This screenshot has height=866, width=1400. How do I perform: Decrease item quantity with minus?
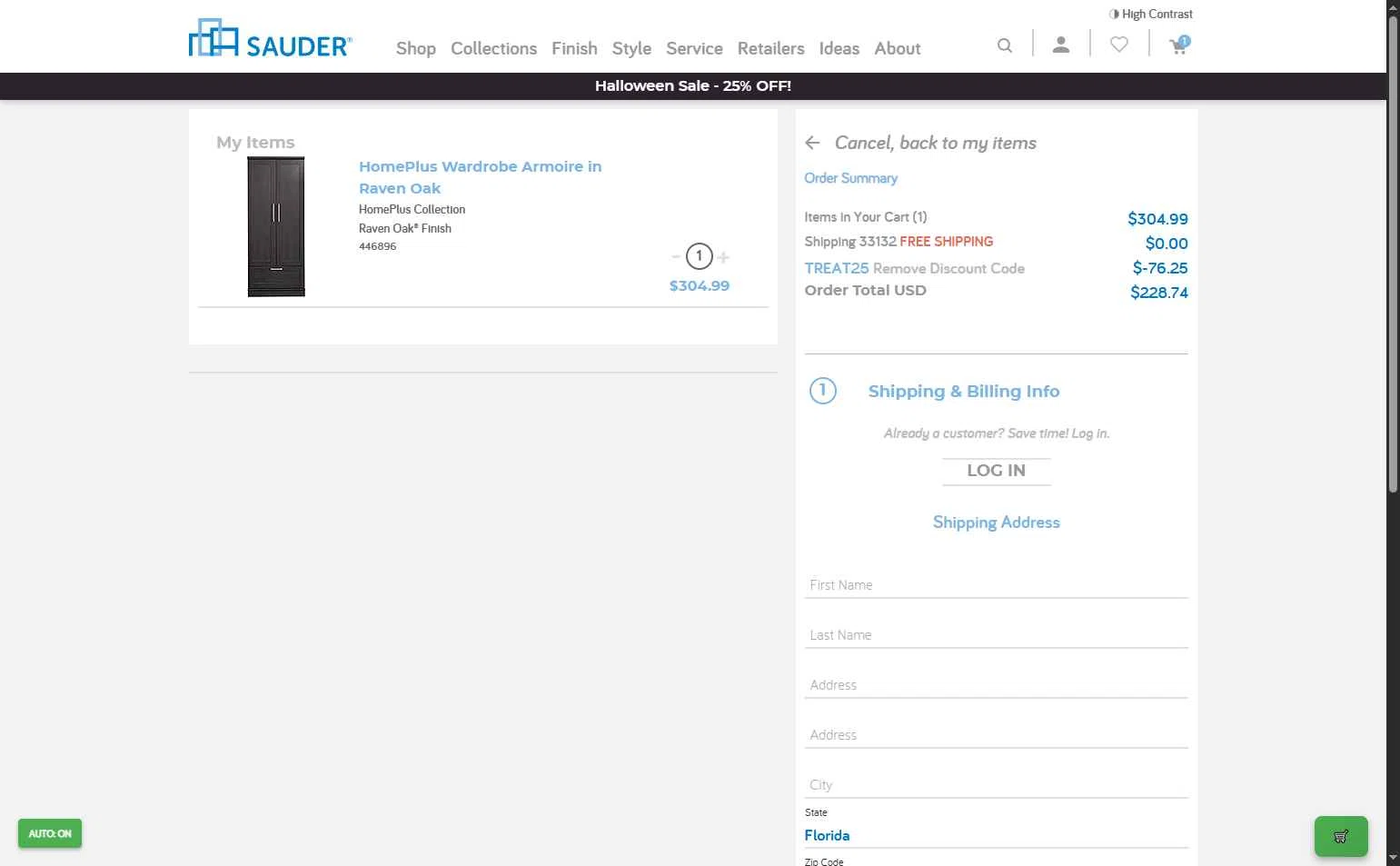[x=676, y=257]
